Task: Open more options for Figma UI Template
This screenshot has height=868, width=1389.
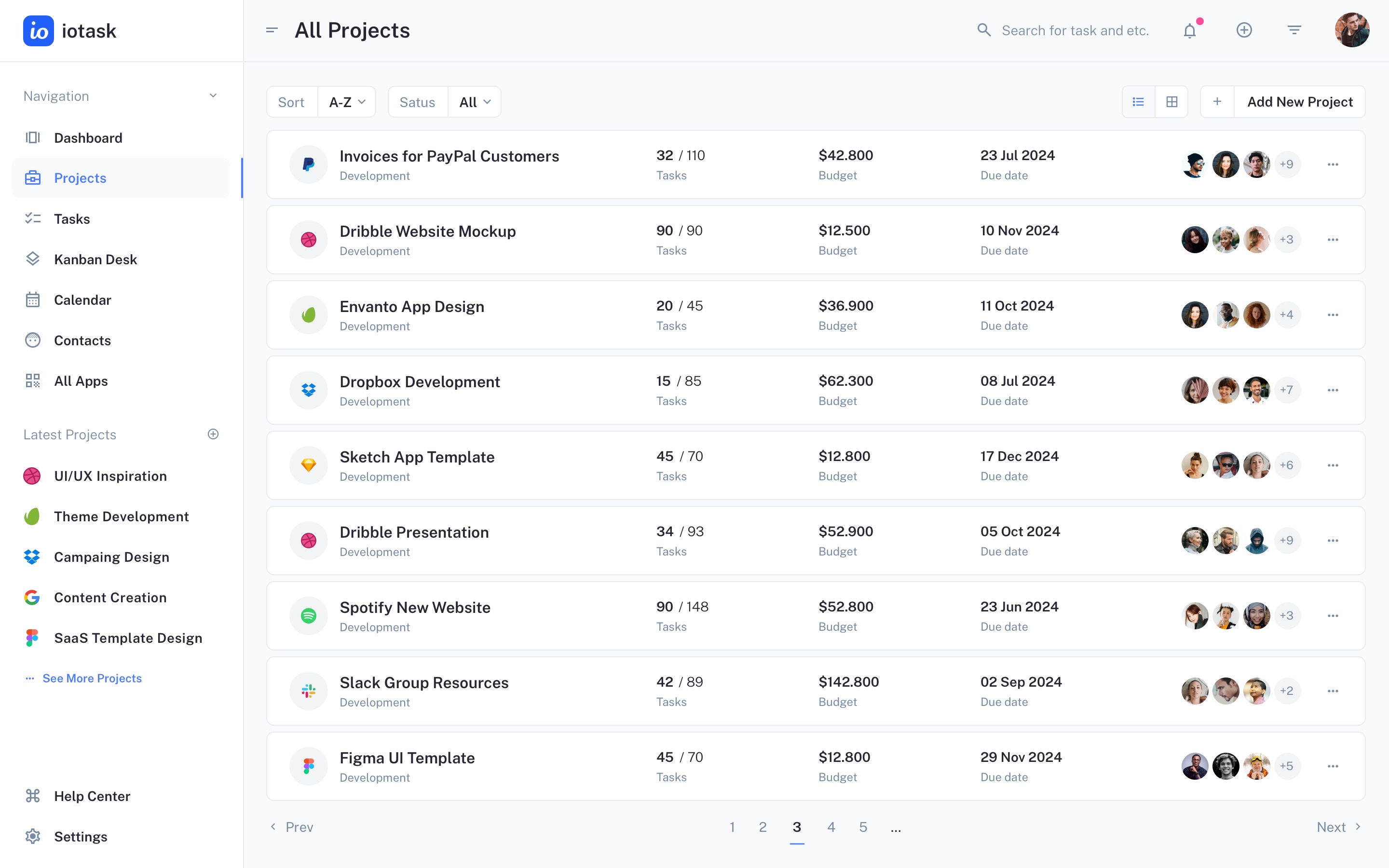Action: point(1333,766)
